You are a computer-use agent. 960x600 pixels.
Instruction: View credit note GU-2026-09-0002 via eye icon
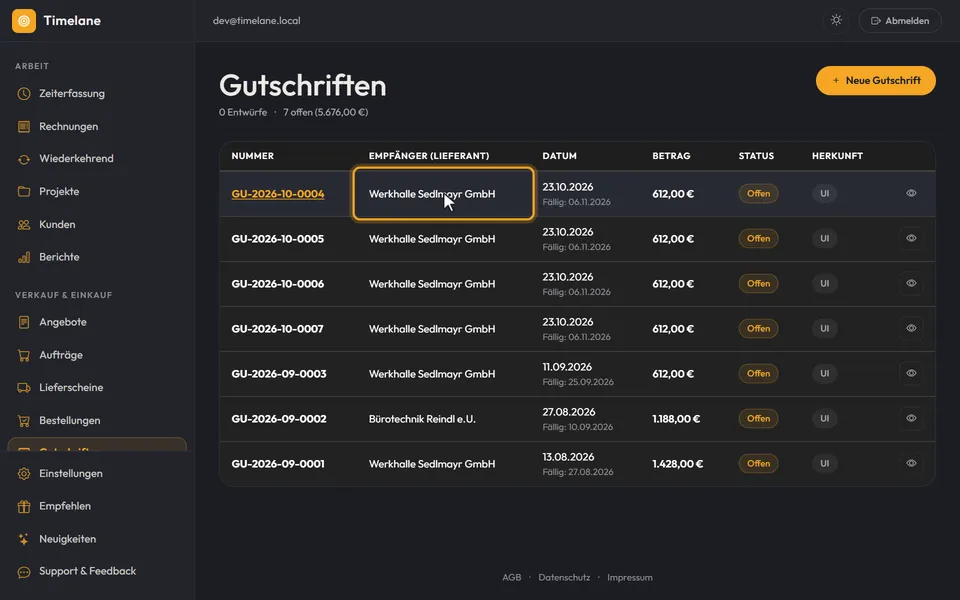[911, 418]
